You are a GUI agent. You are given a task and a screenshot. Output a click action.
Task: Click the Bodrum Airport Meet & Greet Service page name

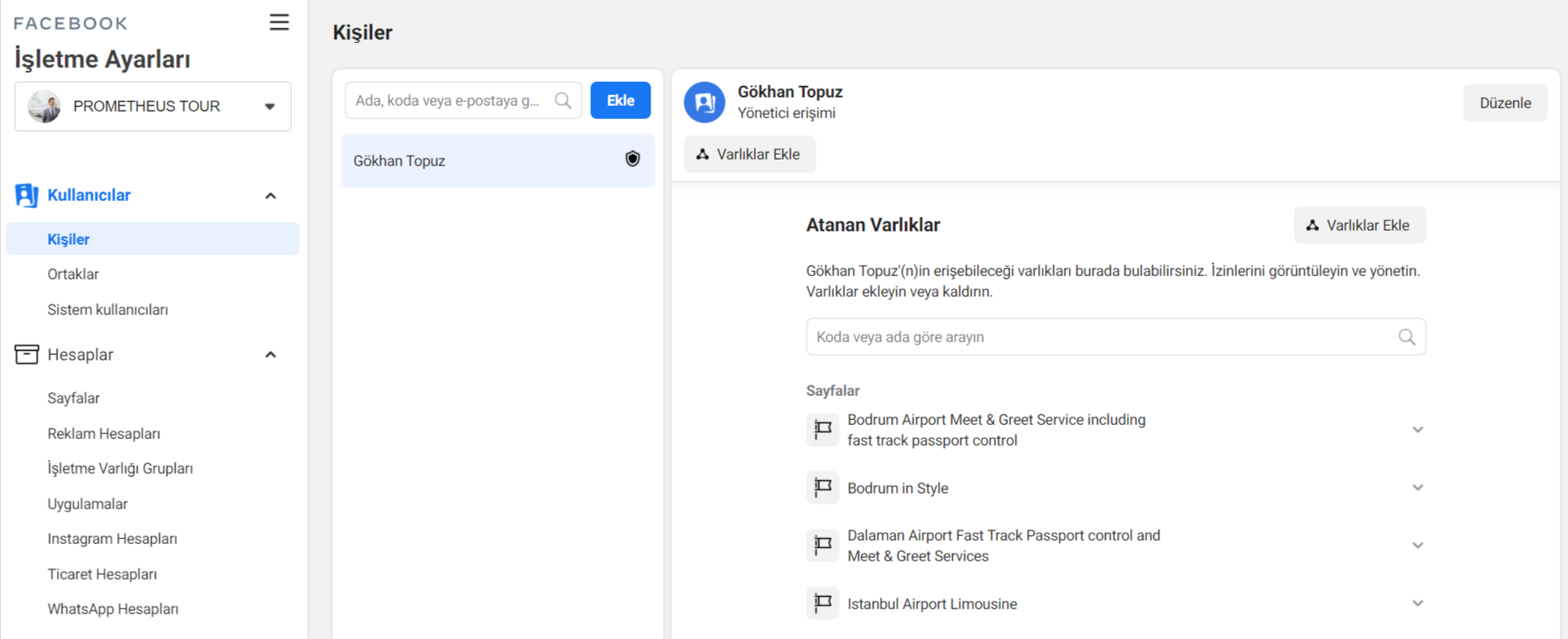coord(997,430)
